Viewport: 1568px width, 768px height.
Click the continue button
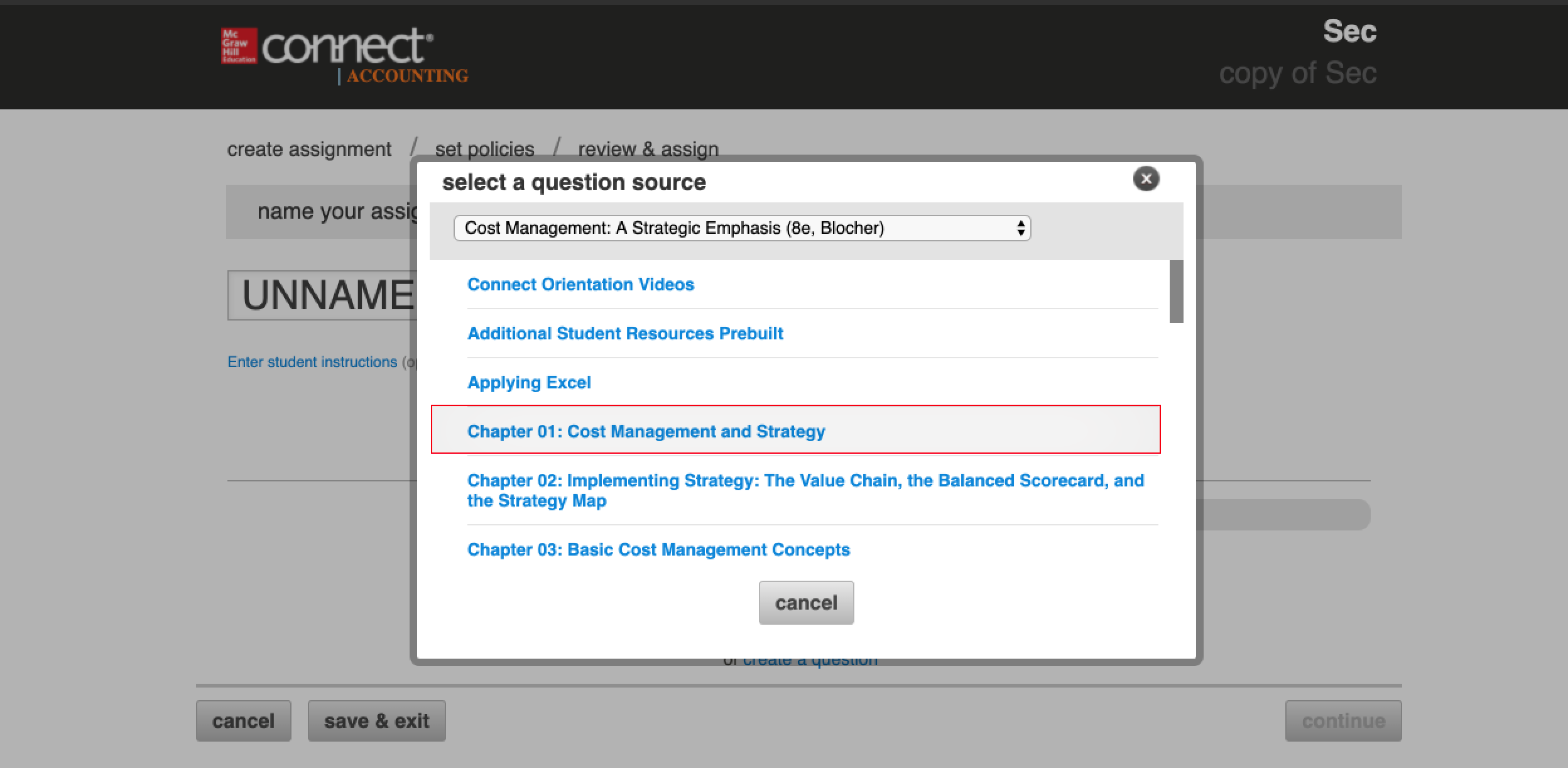point(1343,721)
